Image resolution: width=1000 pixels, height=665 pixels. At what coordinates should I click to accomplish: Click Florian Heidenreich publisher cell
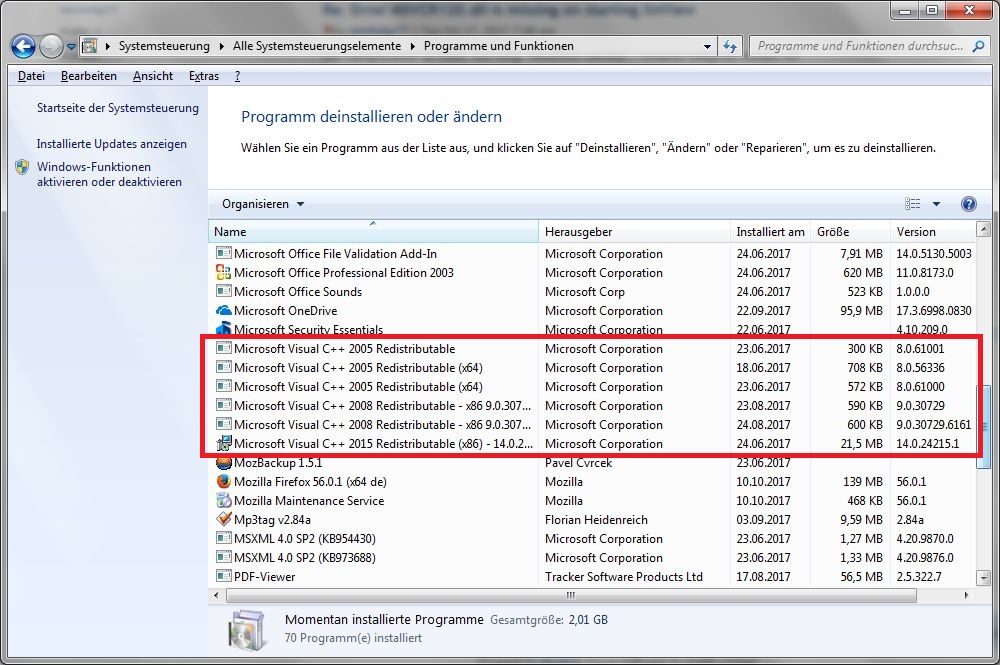(596, 520)
